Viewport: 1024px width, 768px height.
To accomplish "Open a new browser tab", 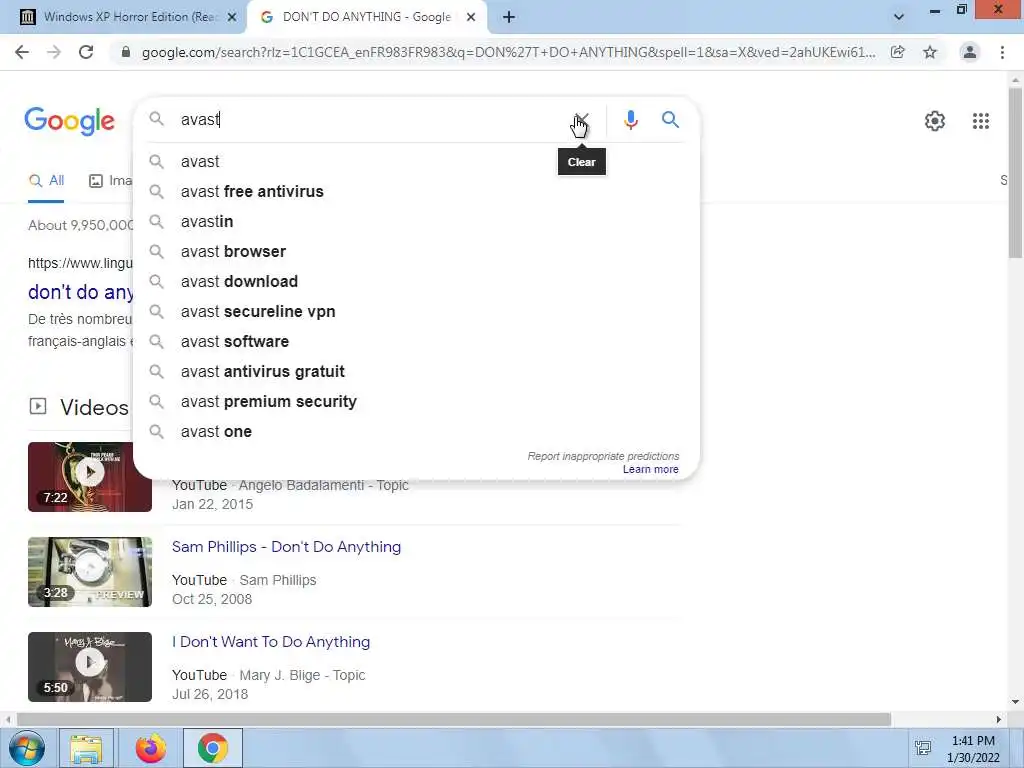I will point(509,17).
